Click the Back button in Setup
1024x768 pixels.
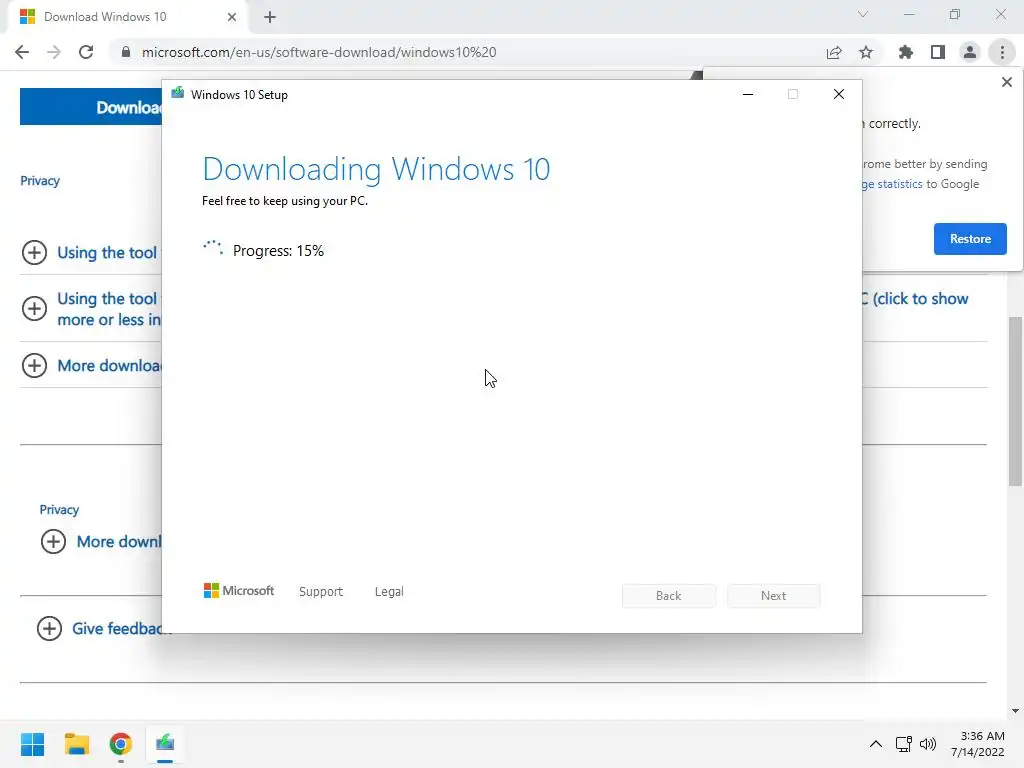(x=669, y=596)
